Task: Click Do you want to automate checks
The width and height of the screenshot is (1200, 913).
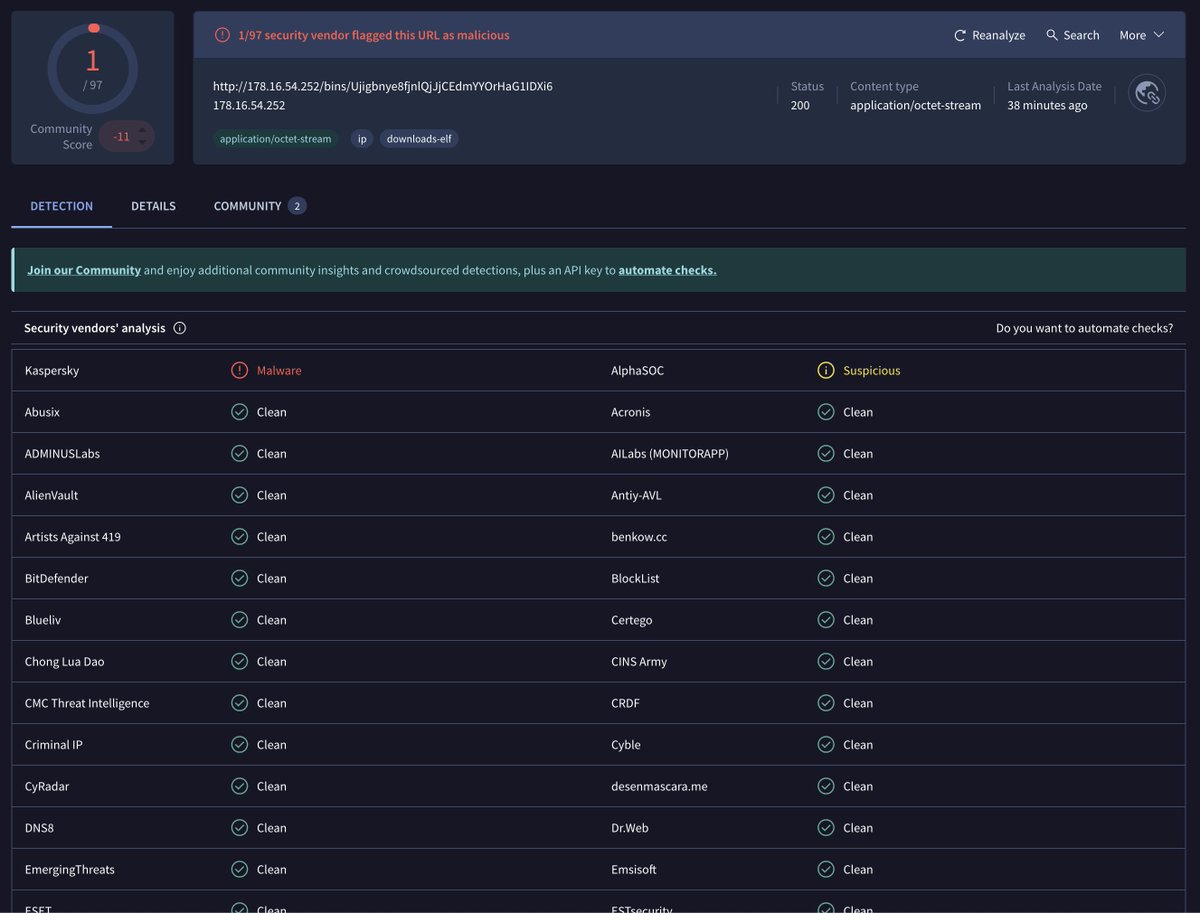Action: tap(1084, 328)
